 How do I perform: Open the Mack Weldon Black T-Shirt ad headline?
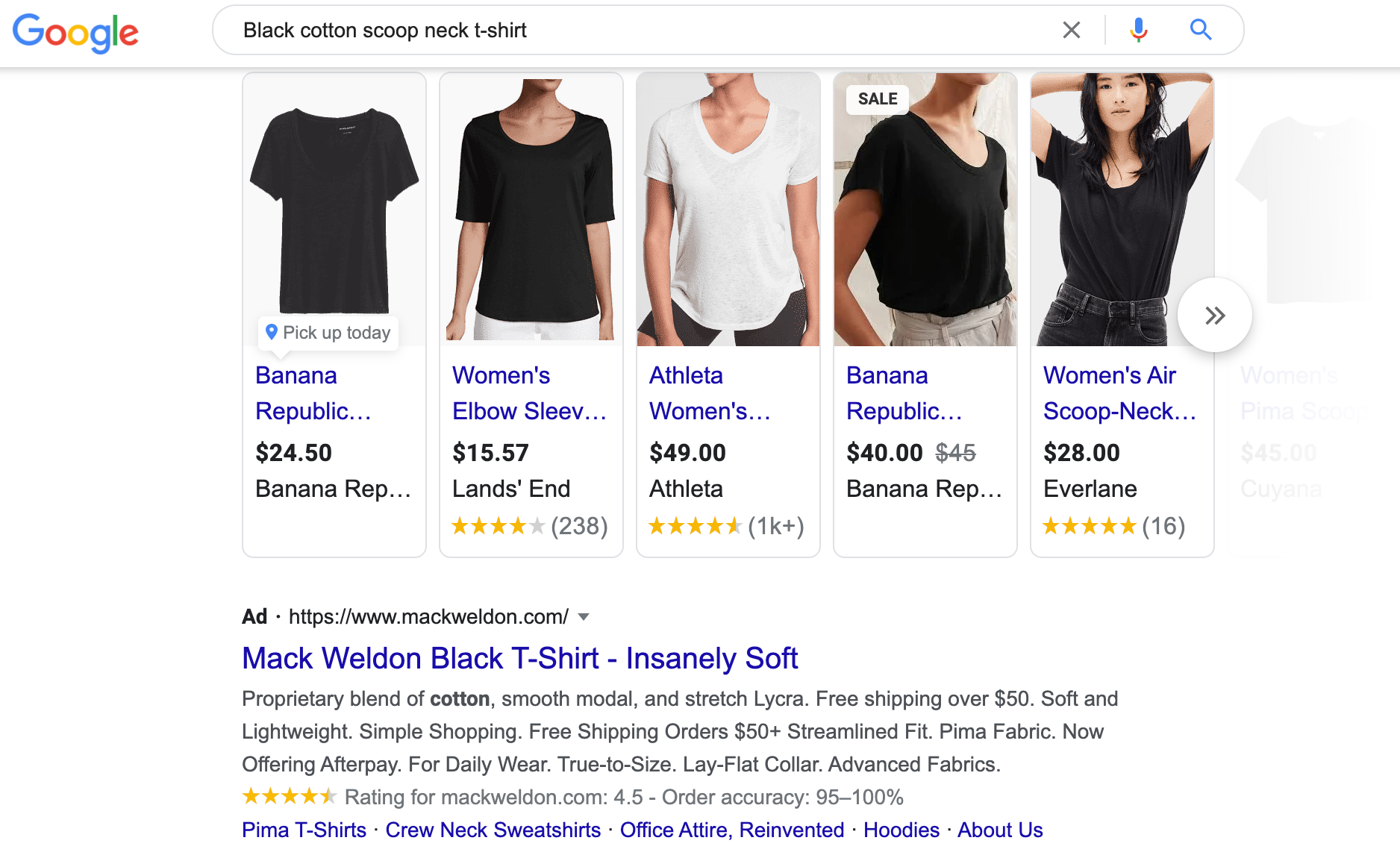click(x=519, y=658)
